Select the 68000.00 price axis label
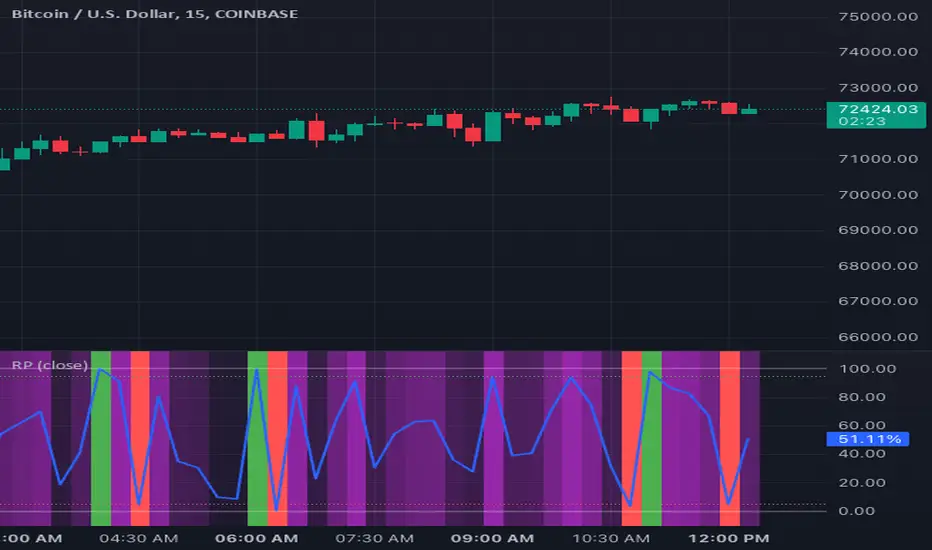 [x=878, y=266]
